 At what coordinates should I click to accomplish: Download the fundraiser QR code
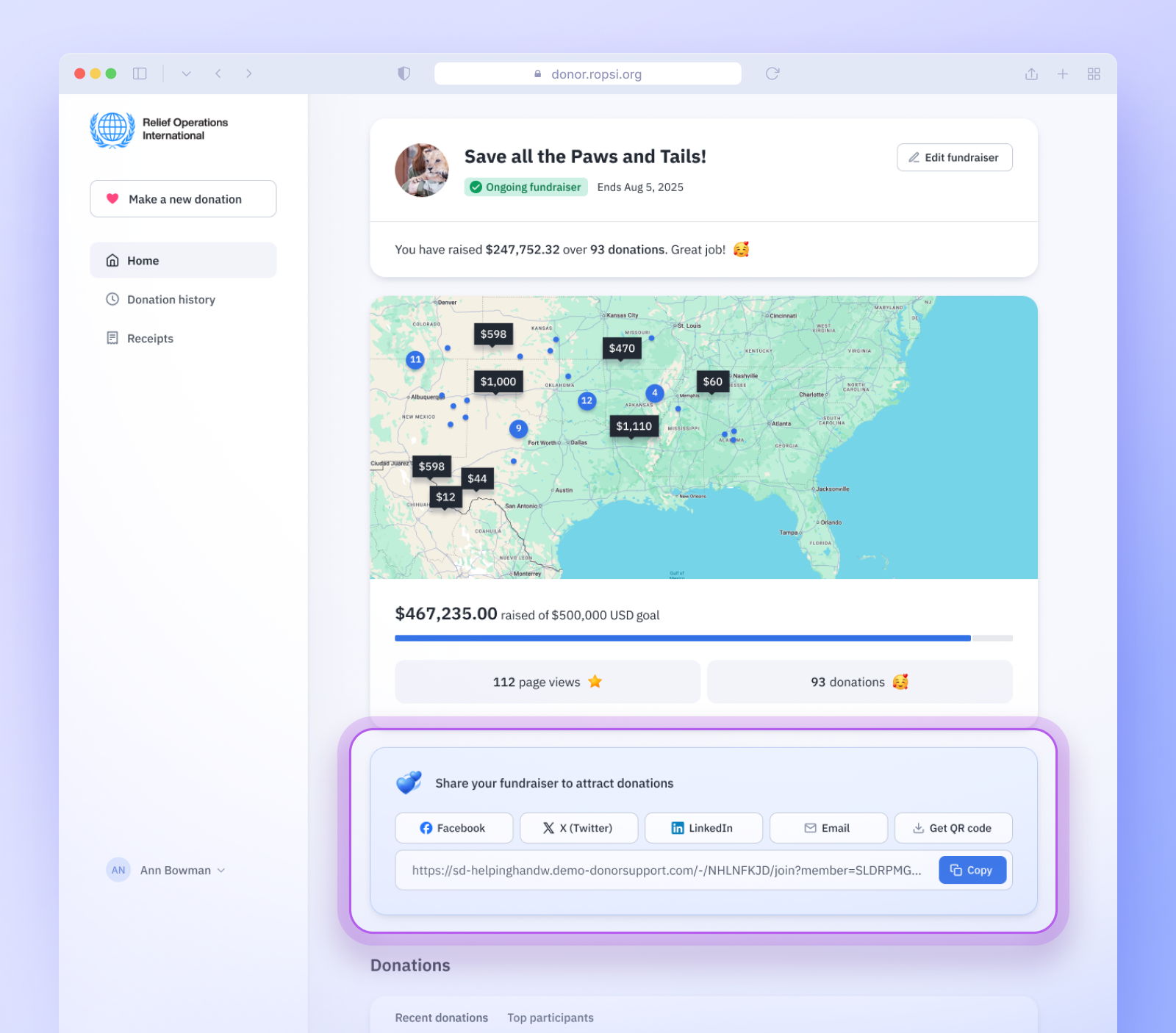(953, 828)
